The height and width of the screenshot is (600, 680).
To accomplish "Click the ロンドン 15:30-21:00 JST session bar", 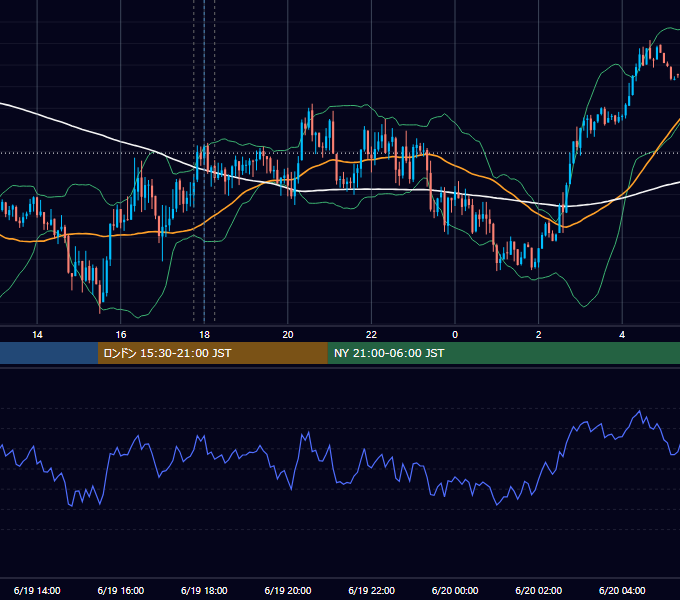I will click(x=212, y=353).
